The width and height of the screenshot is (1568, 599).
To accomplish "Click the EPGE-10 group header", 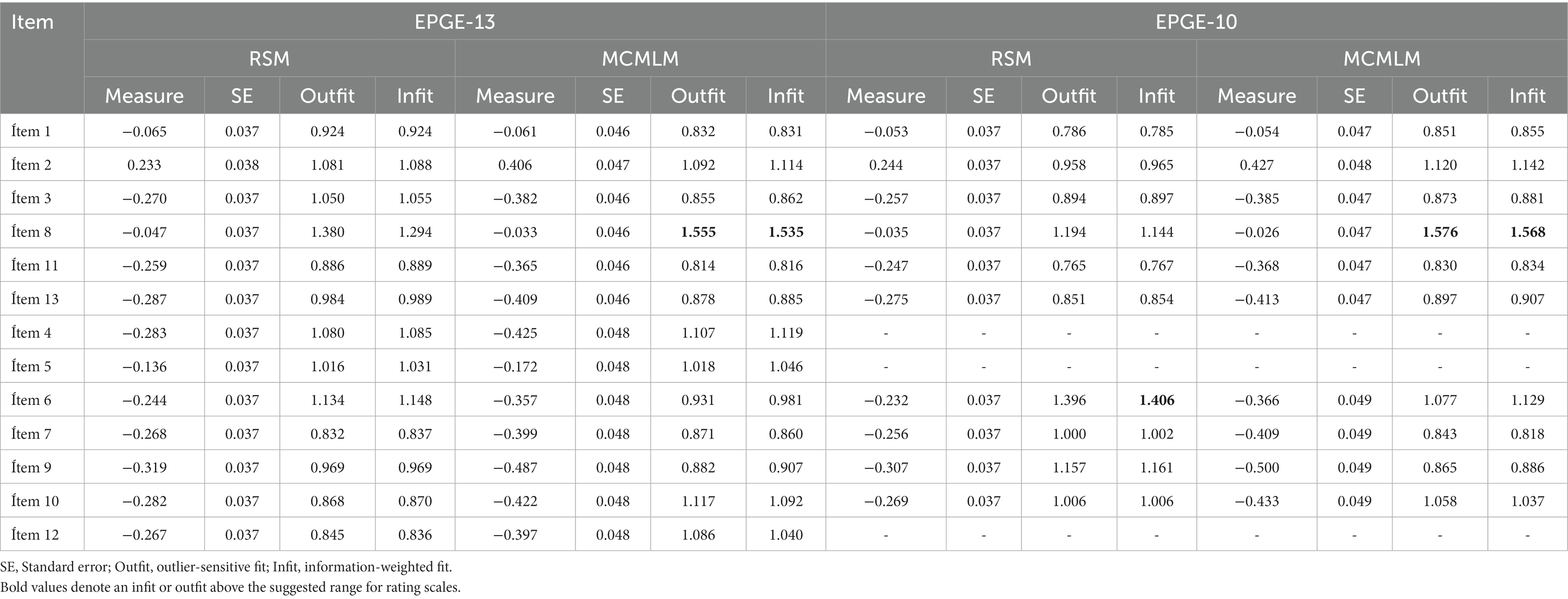I will pyautogui.click(x=1196, y=22).
